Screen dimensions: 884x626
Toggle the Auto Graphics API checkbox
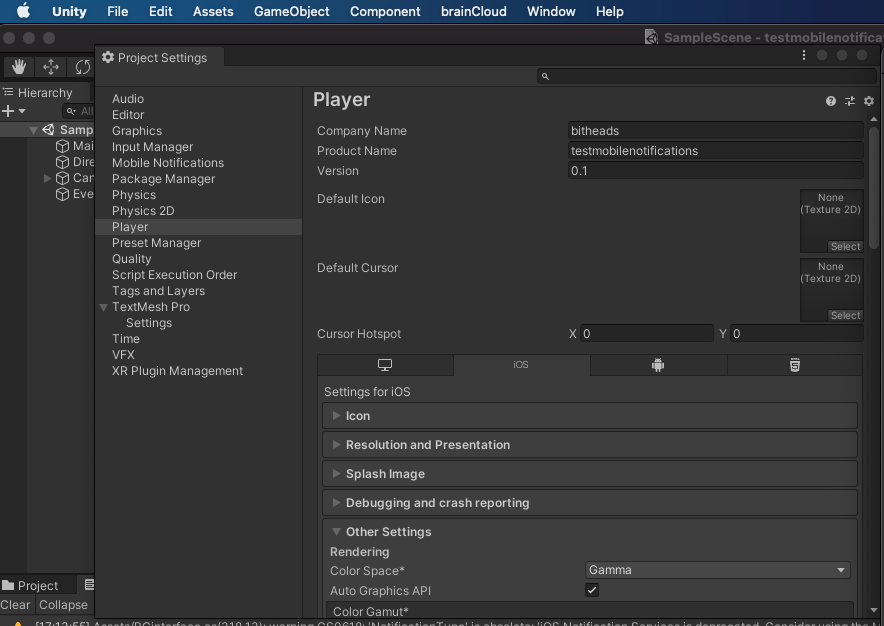pos(591,590)
